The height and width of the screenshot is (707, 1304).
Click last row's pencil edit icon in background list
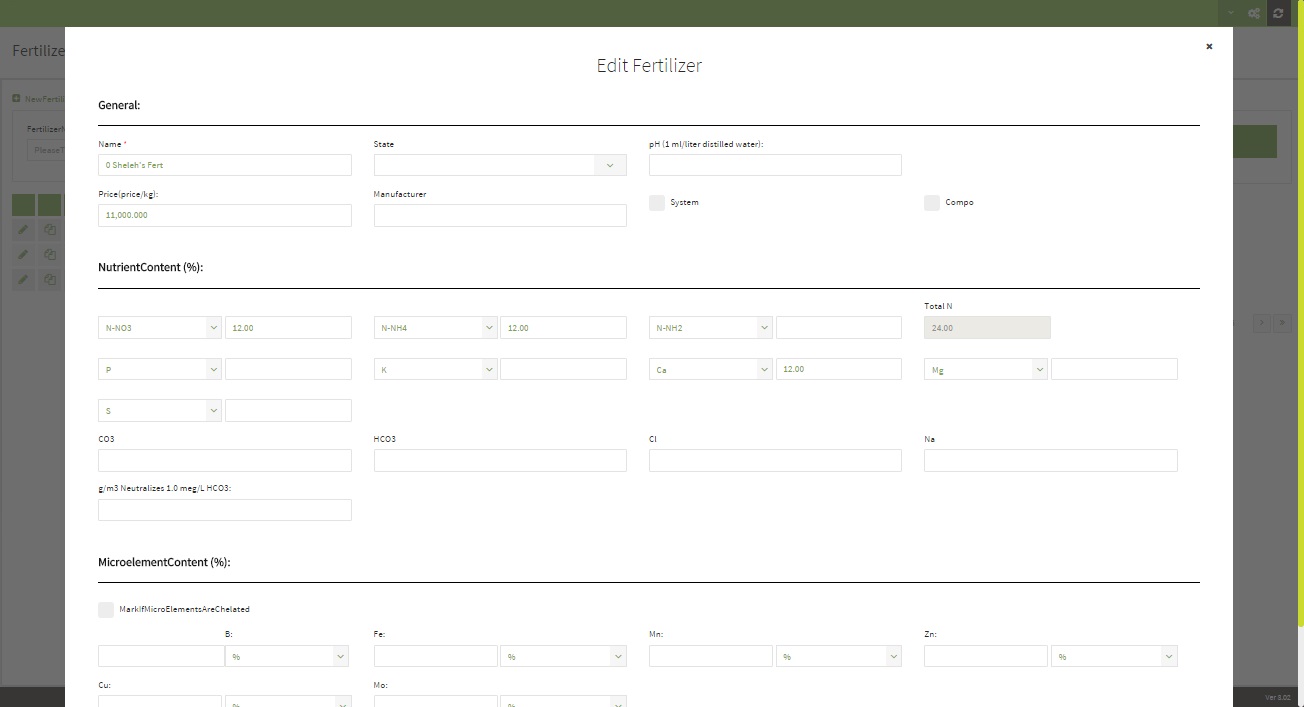tap(23, 279)
